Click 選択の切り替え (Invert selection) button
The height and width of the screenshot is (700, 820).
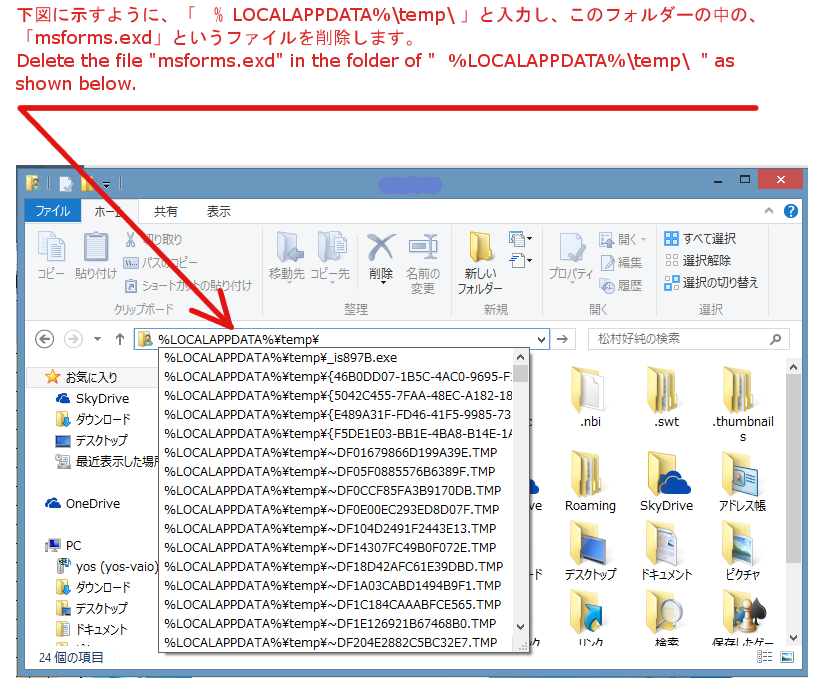[711, 283]
